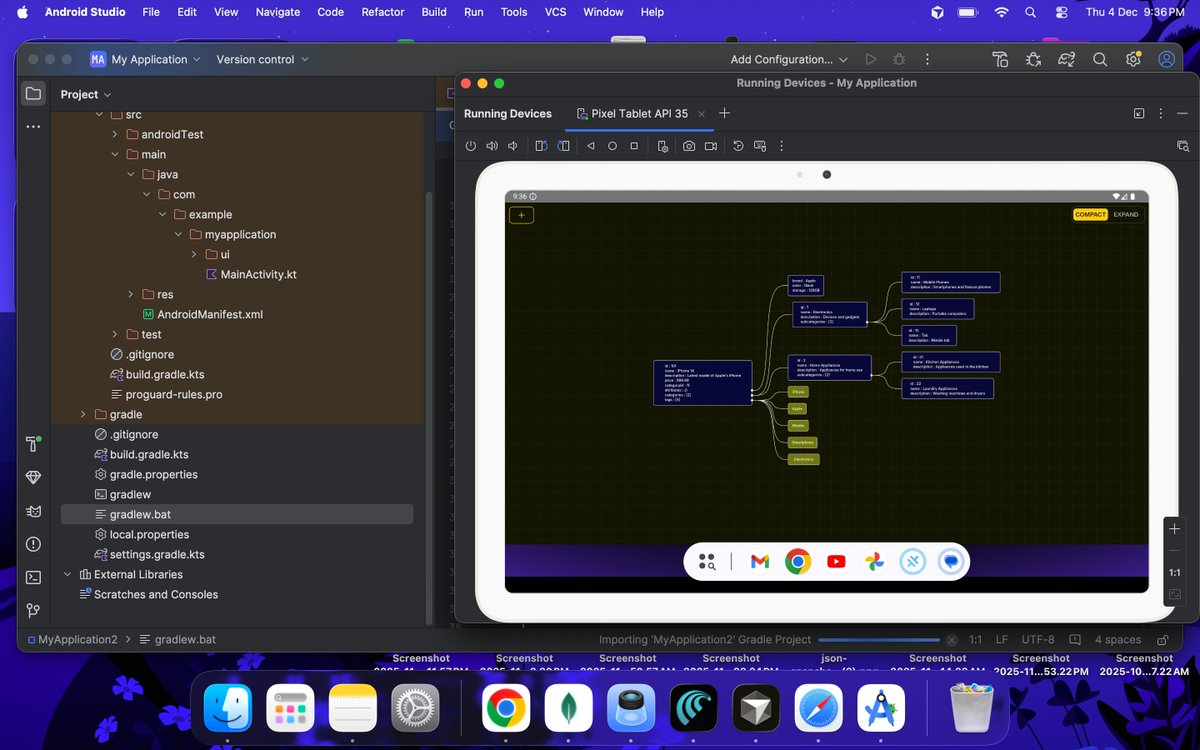Open the Terminal tool window icon

coord(33,577)
